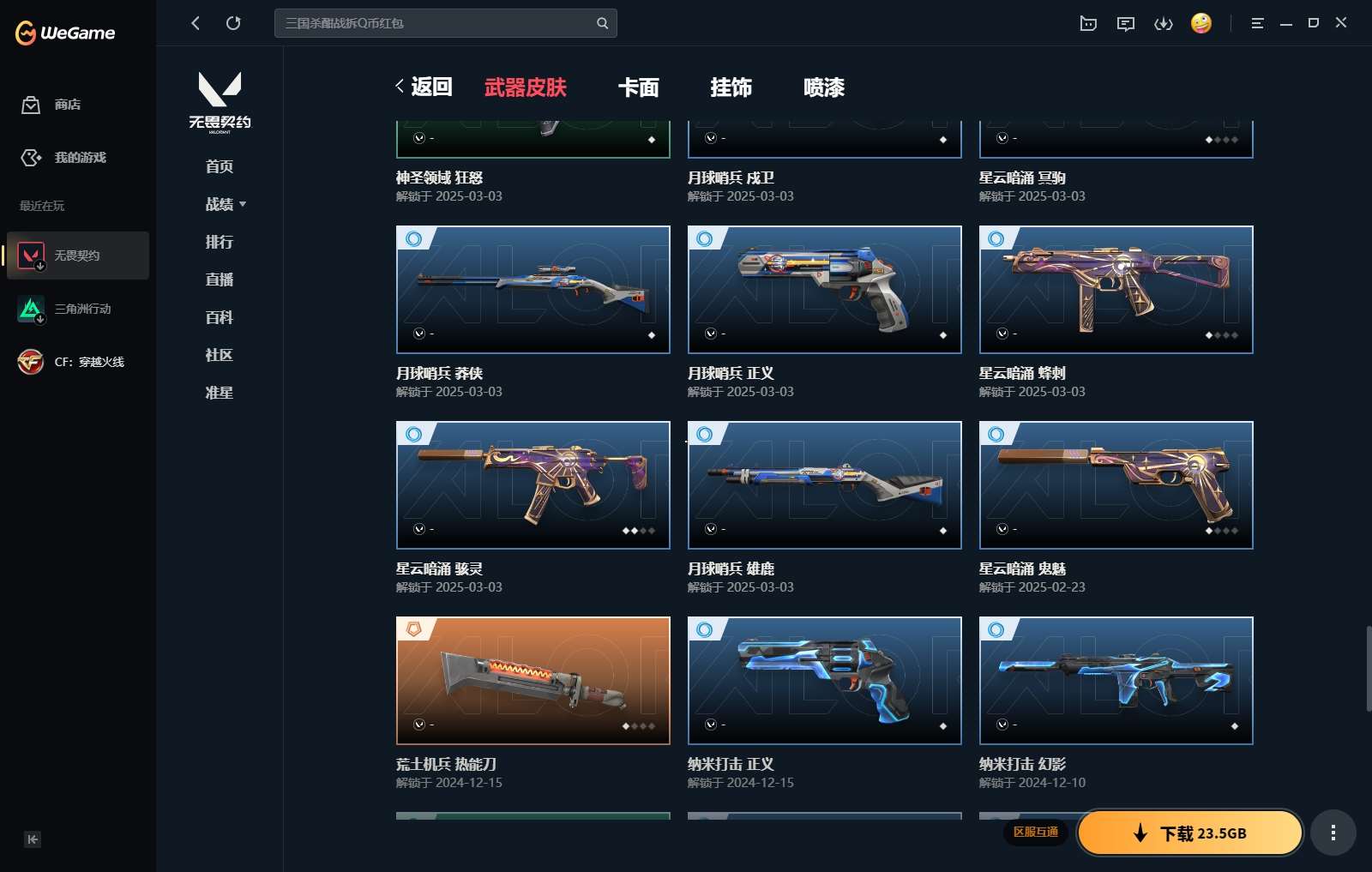Open the user avatar emoji icon
Screen dimensions: 1372x872
(x=1201, y=23)
